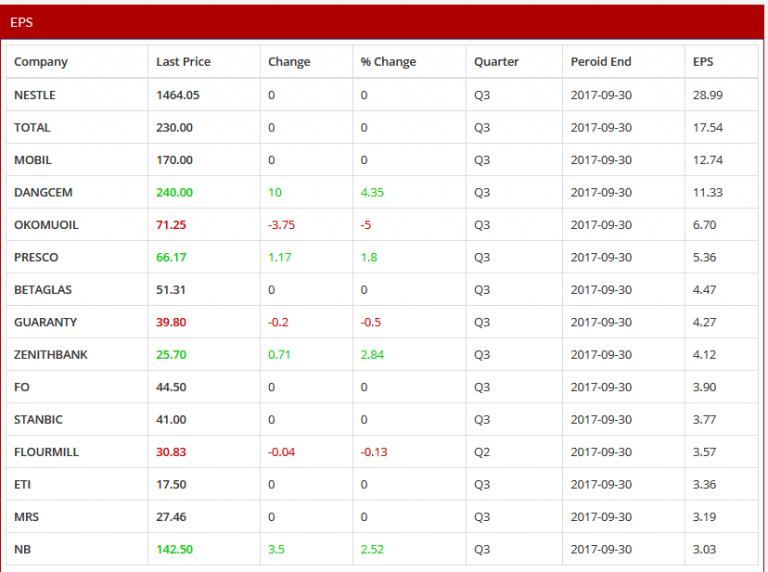The width and height of the screenshot is (768, 572).
Task: Click GUARANTY percent change -0.5
Action: pos(371,322)
